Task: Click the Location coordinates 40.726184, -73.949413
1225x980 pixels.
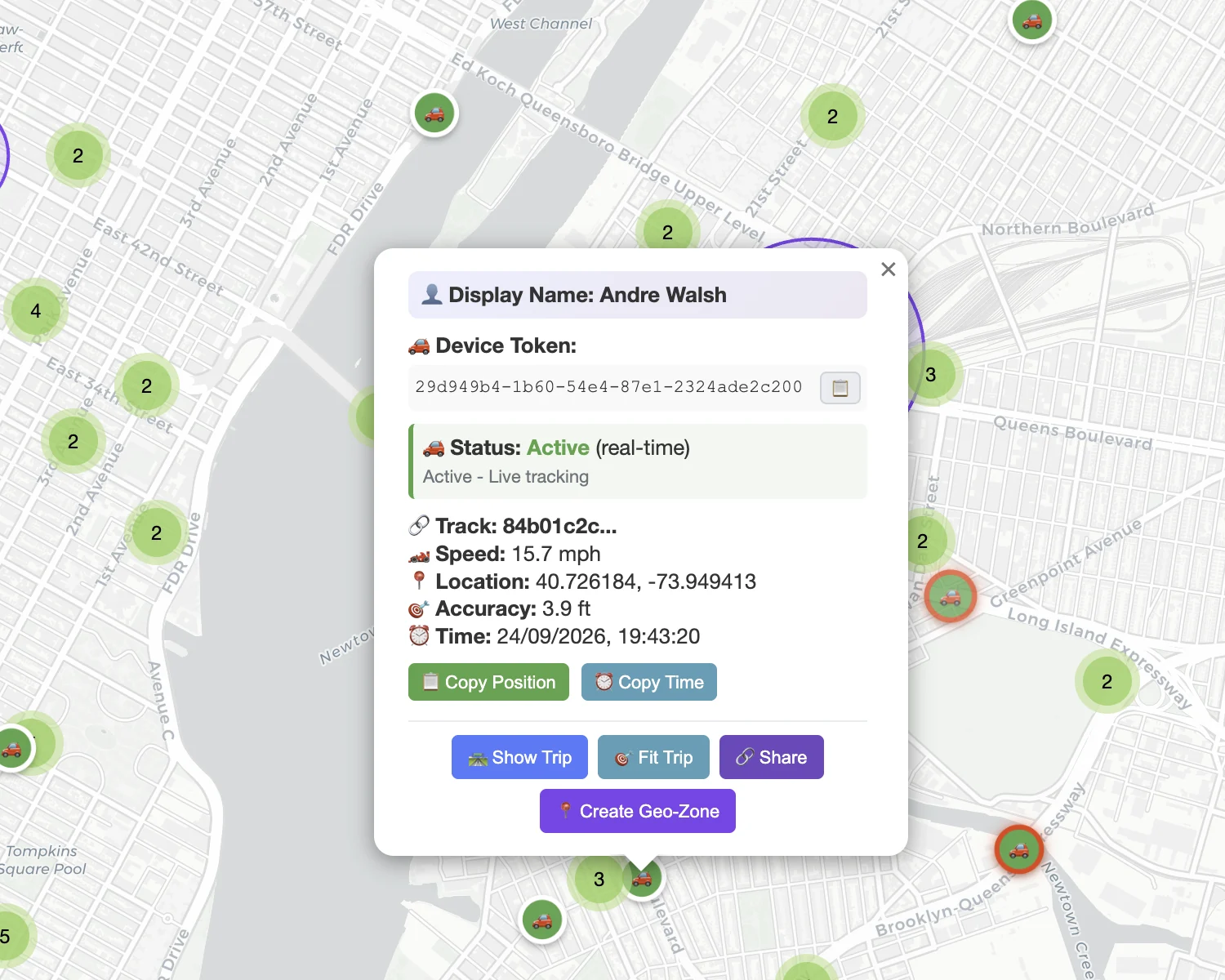Action: (x=646, y=581)
